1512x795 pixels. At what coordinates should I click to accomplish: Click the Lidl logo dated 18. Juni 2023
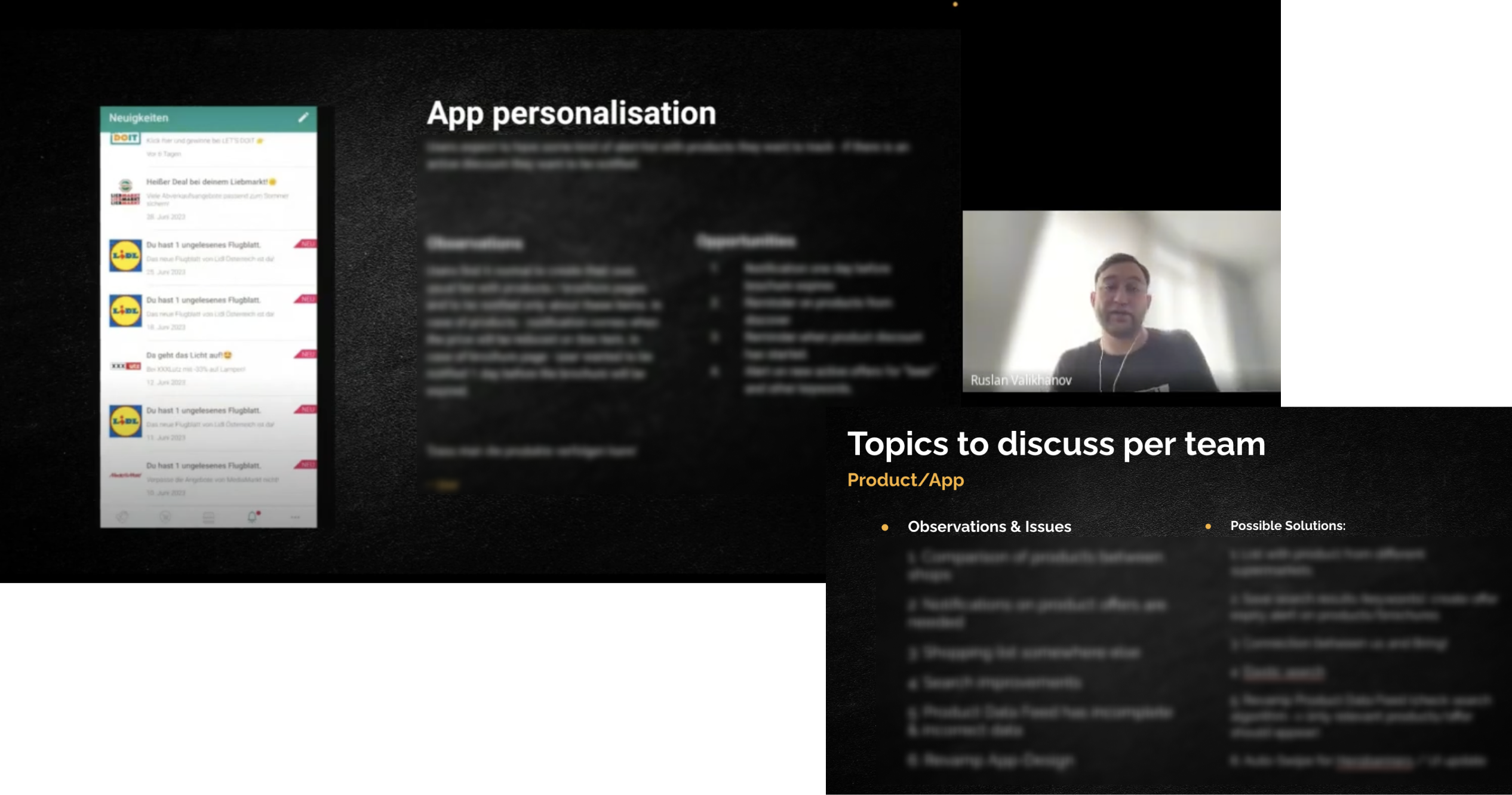point(125,311)
